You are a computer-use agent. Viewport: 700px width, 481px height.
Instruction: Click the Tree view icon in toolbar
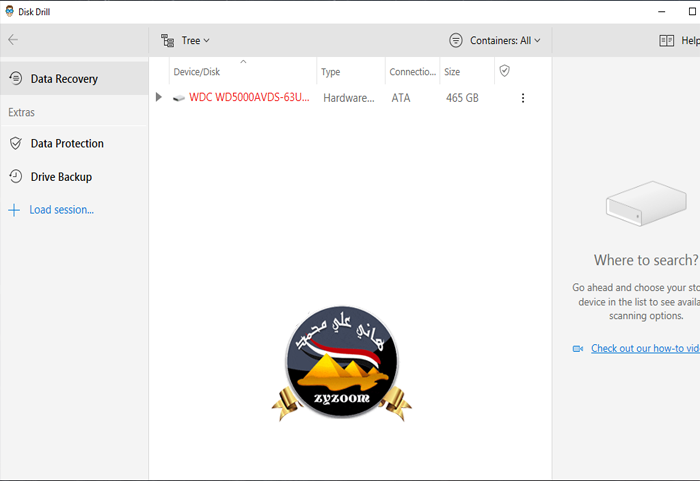pyautogui.click(x=167, y=41)
